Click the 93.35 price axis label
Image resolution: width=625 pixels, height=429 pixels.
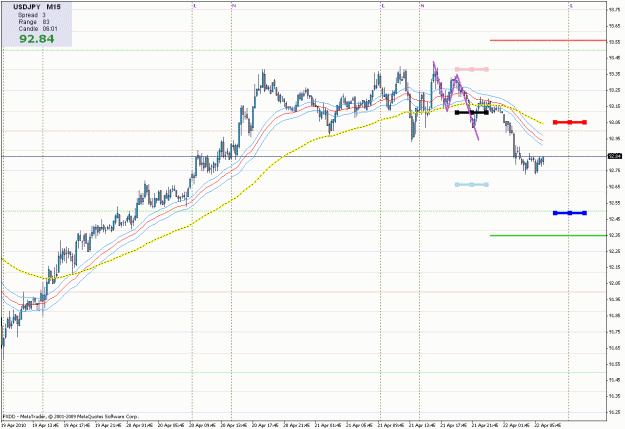click(x=614, y=74)
